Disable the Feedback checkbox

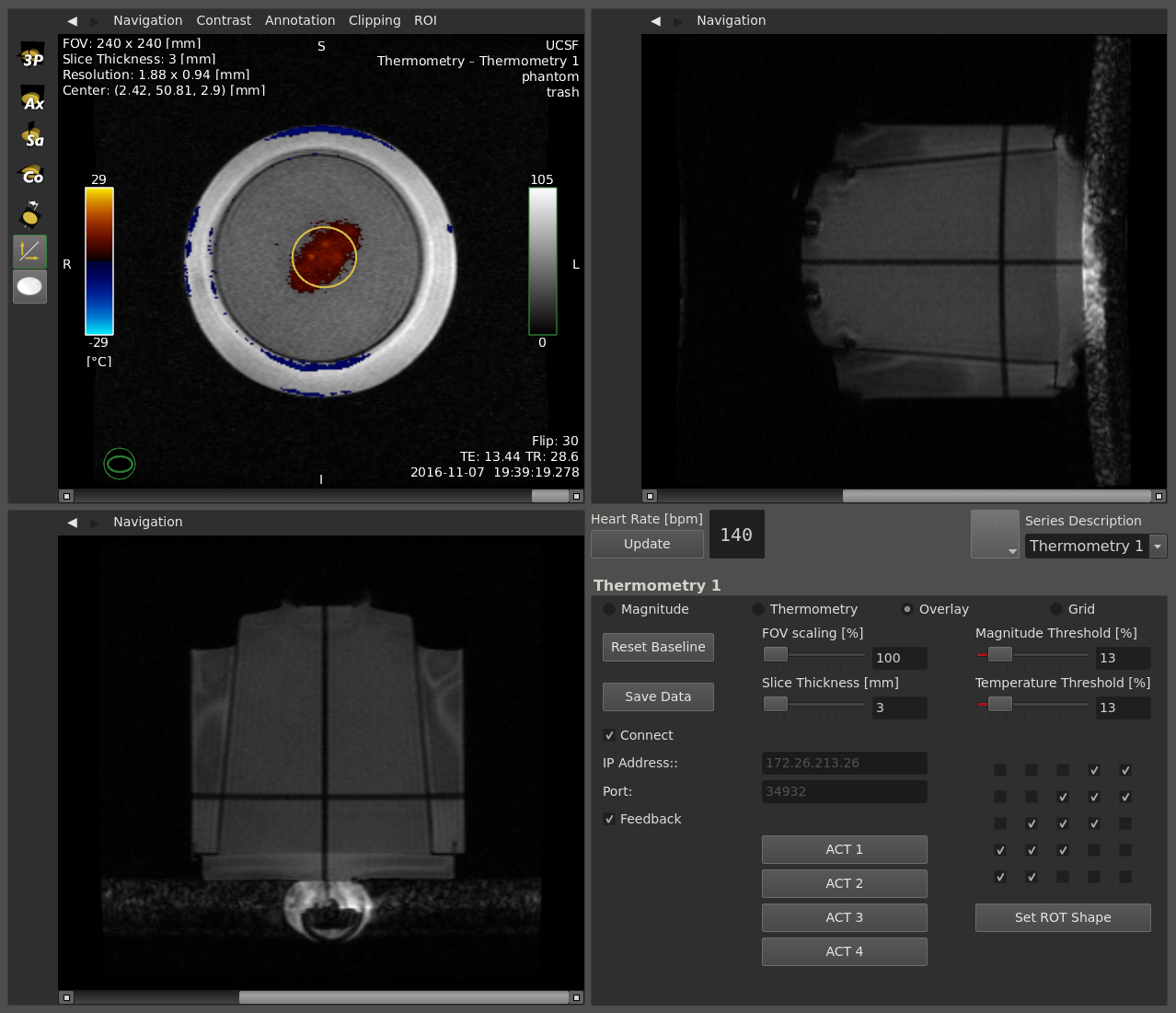[609, 819]
